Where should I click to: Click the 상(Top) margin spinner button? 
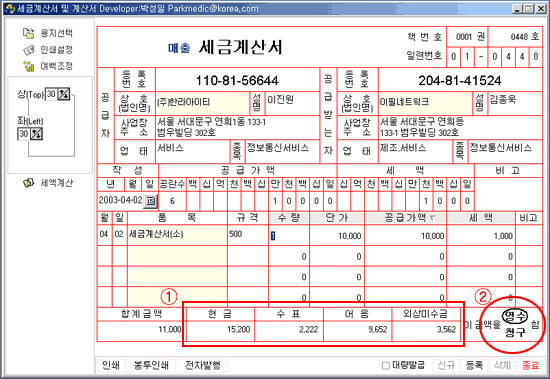coord(63,94)
